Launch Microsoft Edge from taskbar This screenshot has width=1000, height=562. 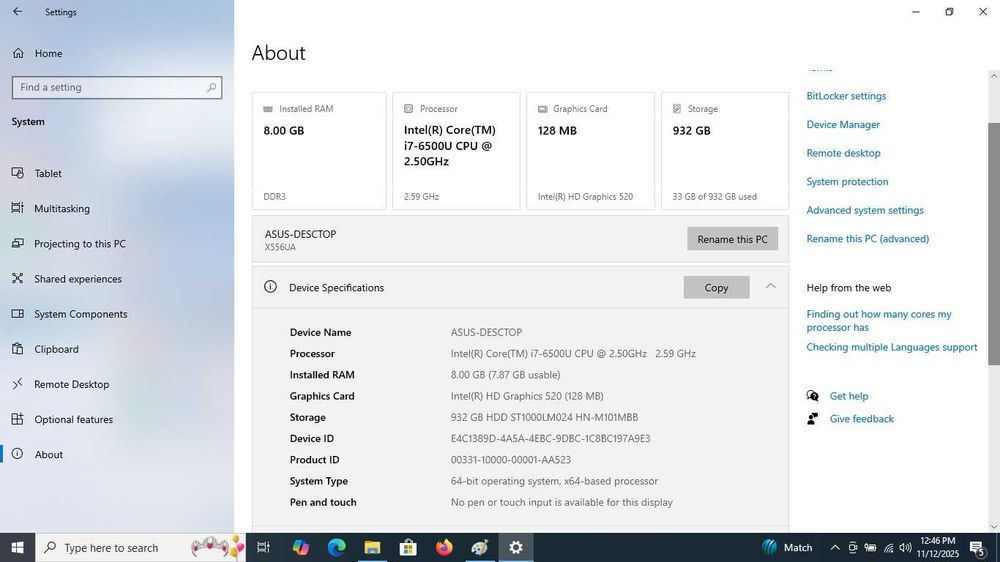[336, 547]
